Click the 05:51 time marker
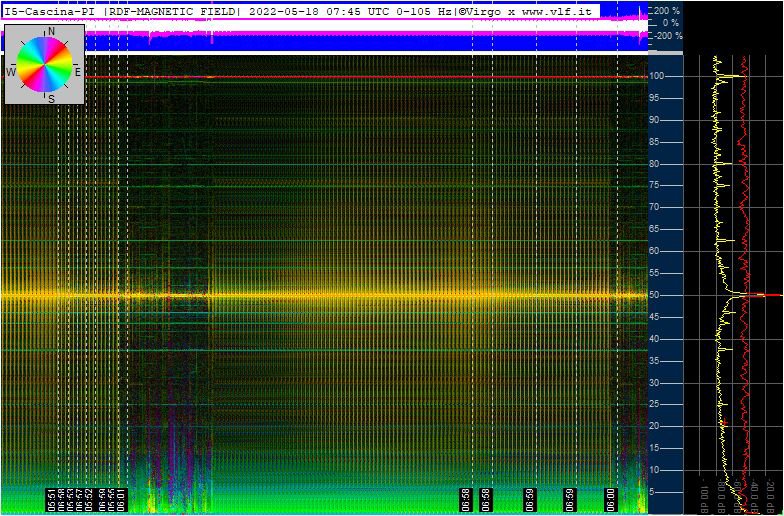 coord(51,499)
